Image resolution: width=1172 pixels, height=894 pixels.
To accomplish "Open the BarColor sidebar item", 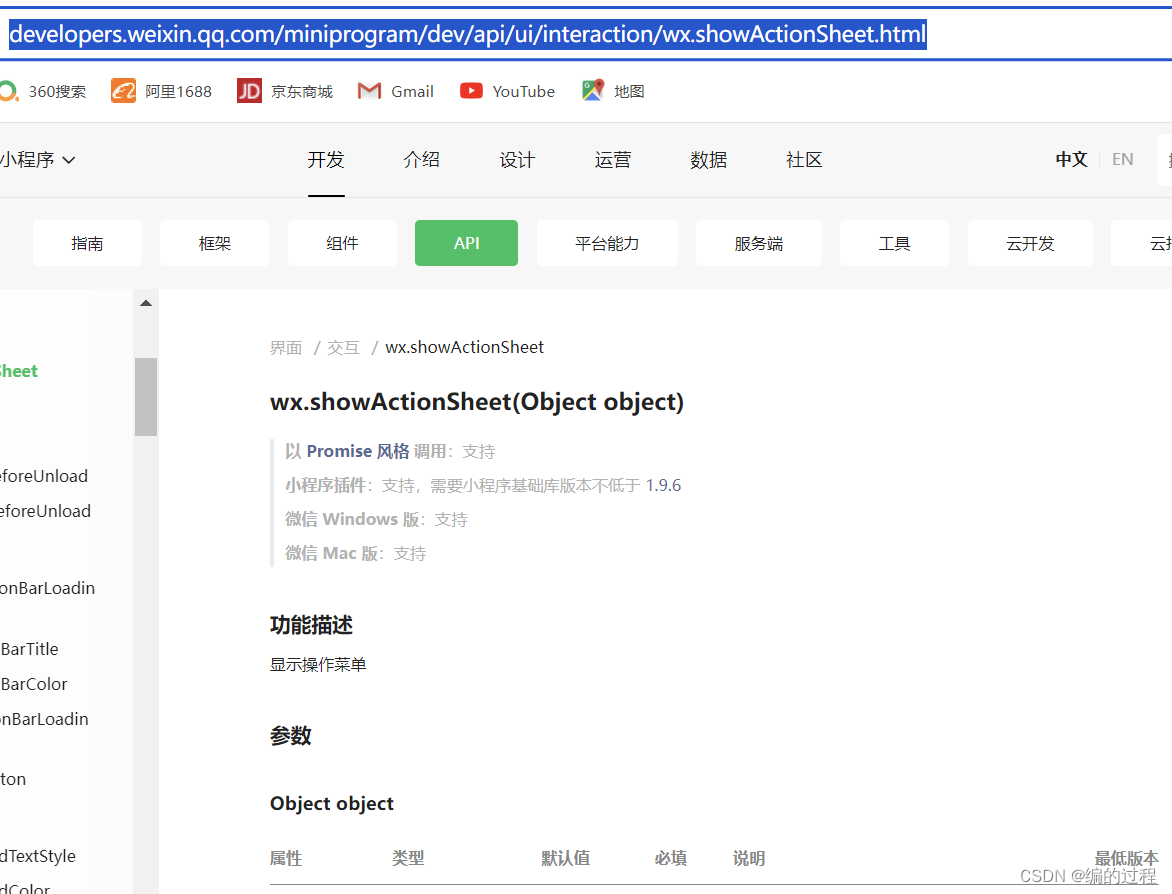I will (x=34, y=684).
